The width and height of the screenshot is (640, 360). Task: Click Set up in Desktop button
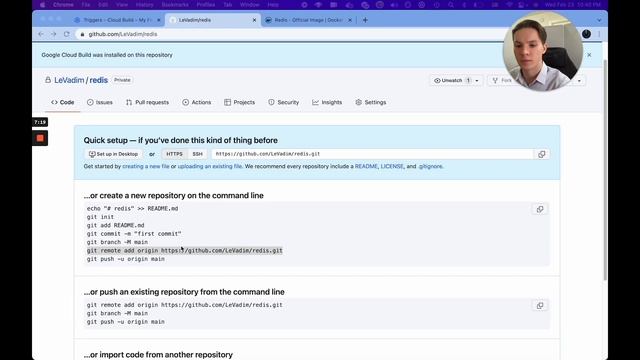pyautogui.click(x=113, y=154)
